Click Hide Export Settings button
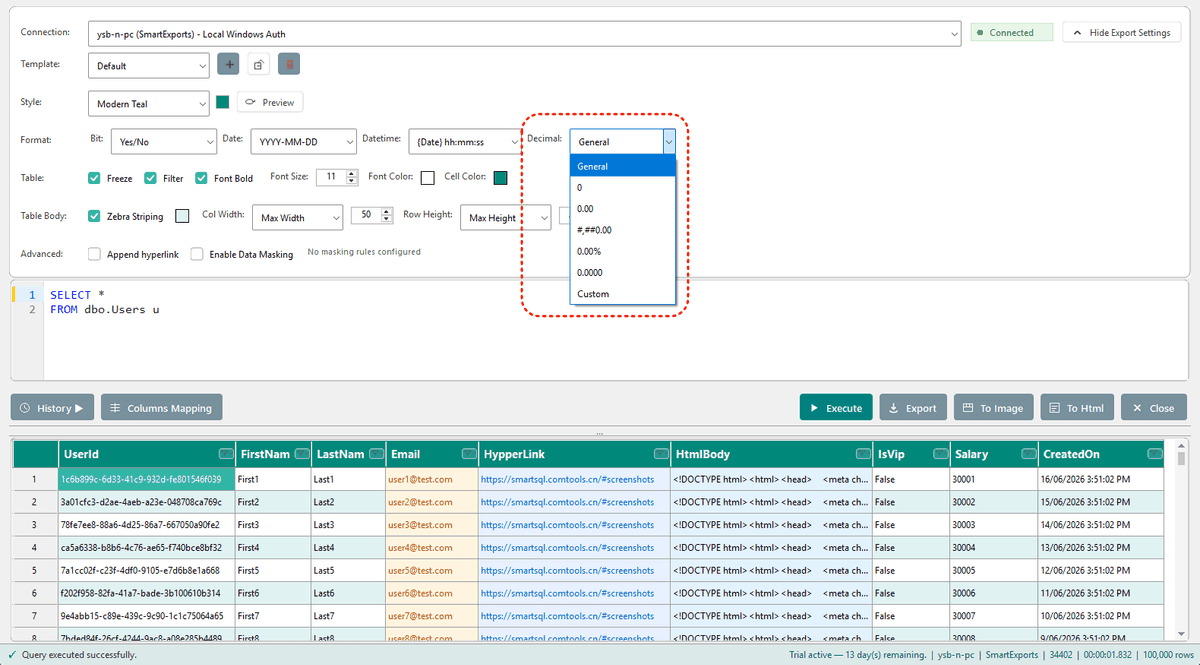Image resolution: width=1200 pixels, height=665 pixels. coord(1121,32)
